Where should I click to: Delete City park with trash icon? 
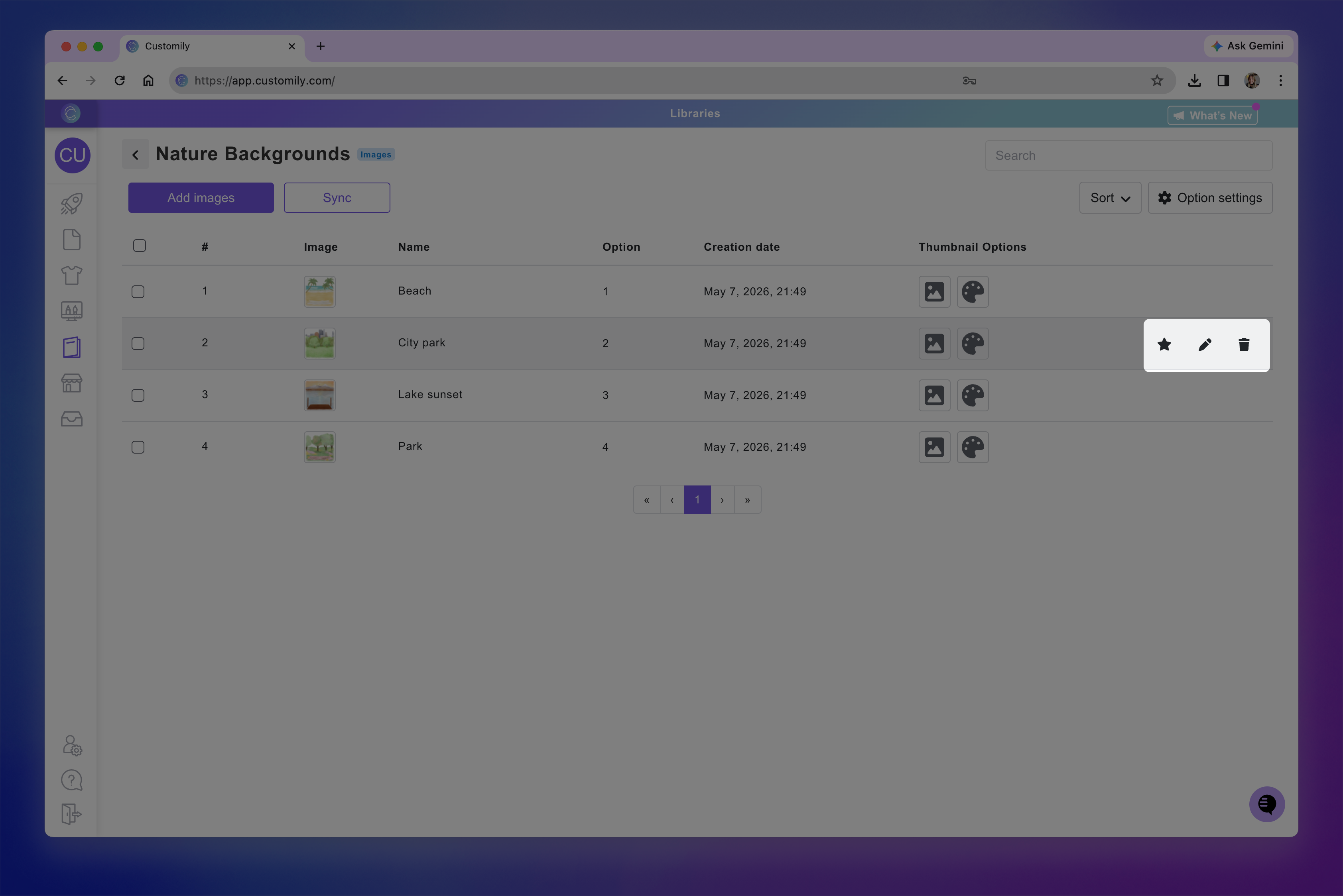coord(1244,345)
